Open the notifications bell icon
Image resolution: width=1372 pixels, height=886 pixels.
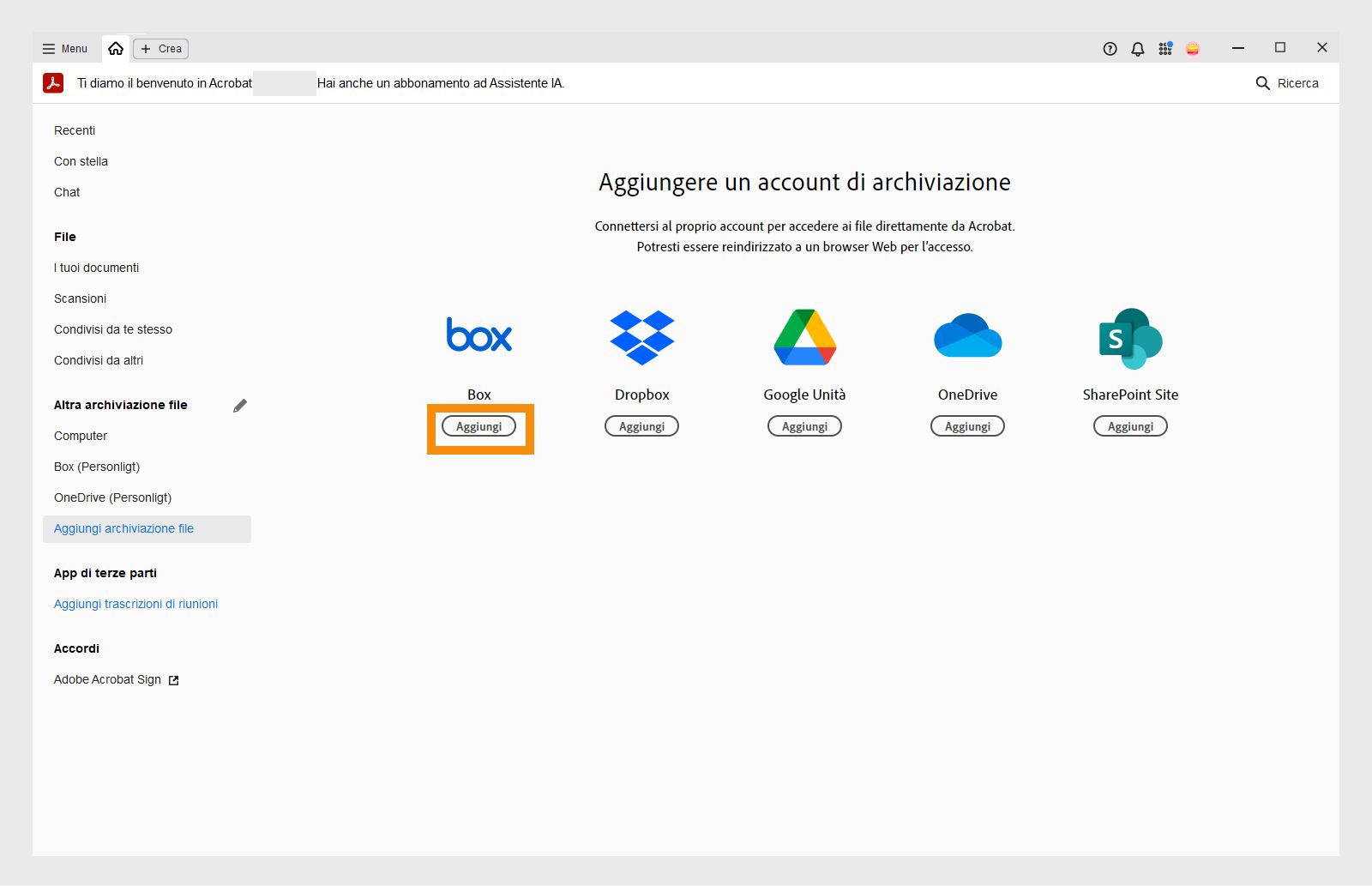click(1137, 49)
